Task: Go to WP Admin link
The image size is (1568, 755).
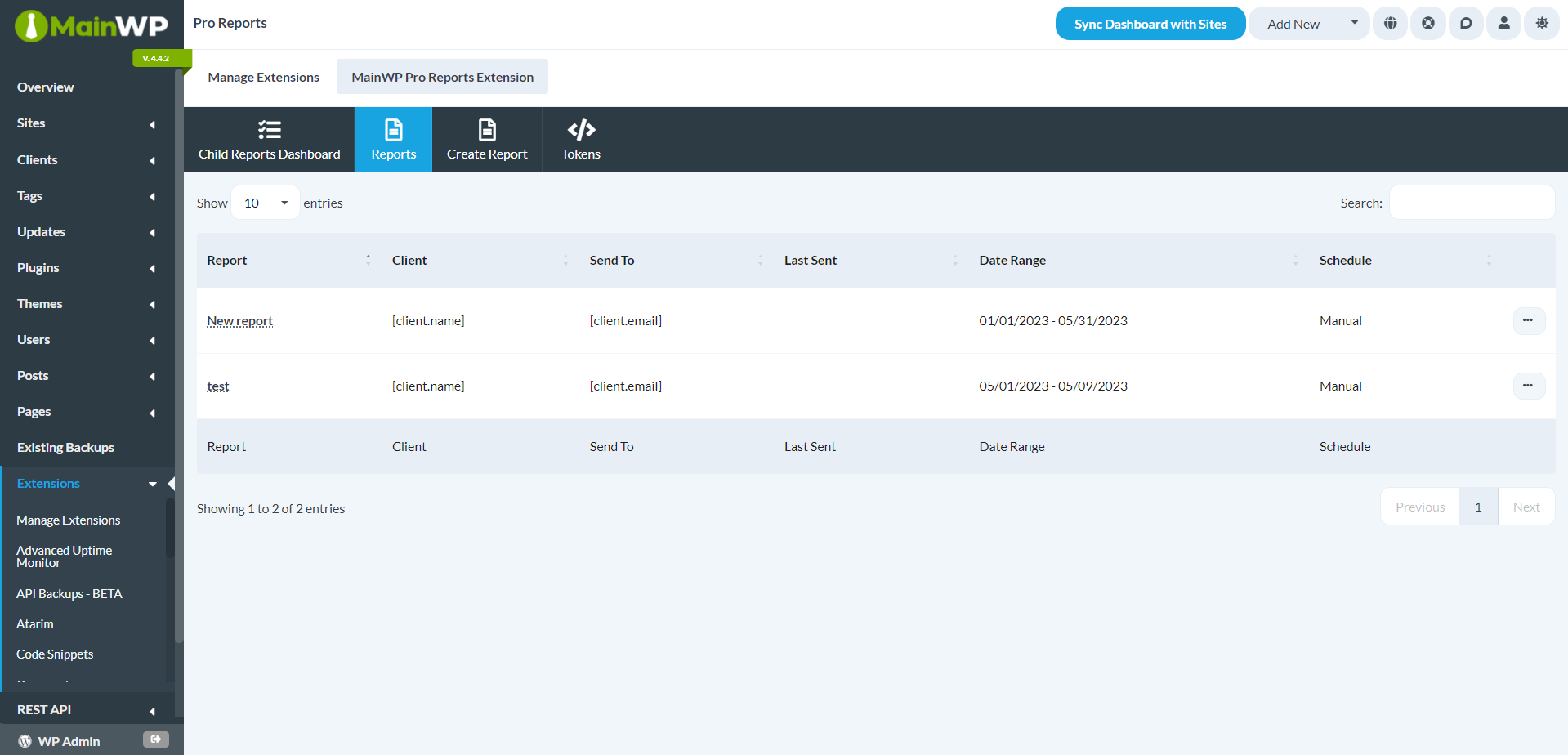Action: (x=69, y=741)
